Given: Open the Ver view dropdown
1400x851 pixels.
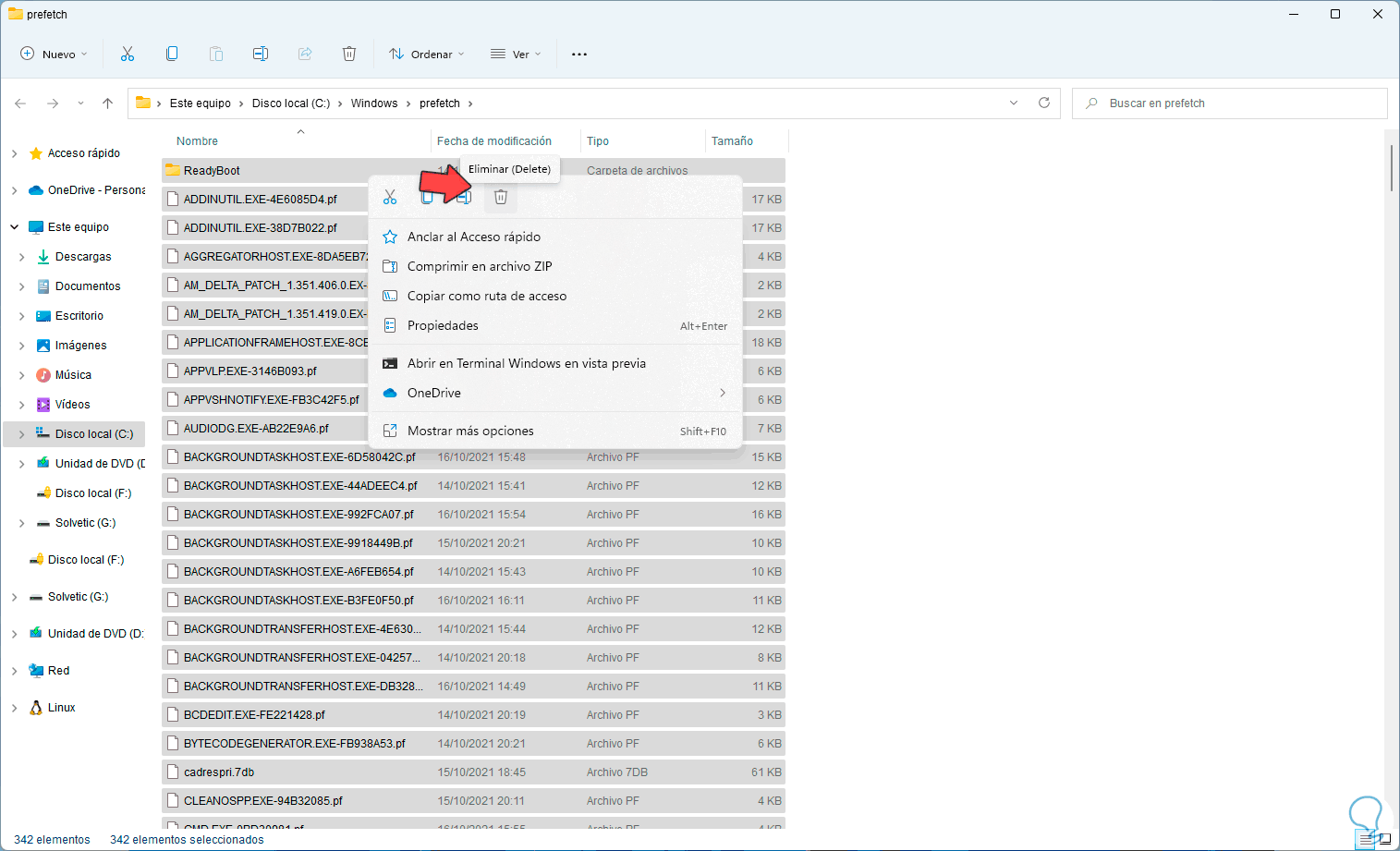Looking at the screenshot, I should pos(516,54).
